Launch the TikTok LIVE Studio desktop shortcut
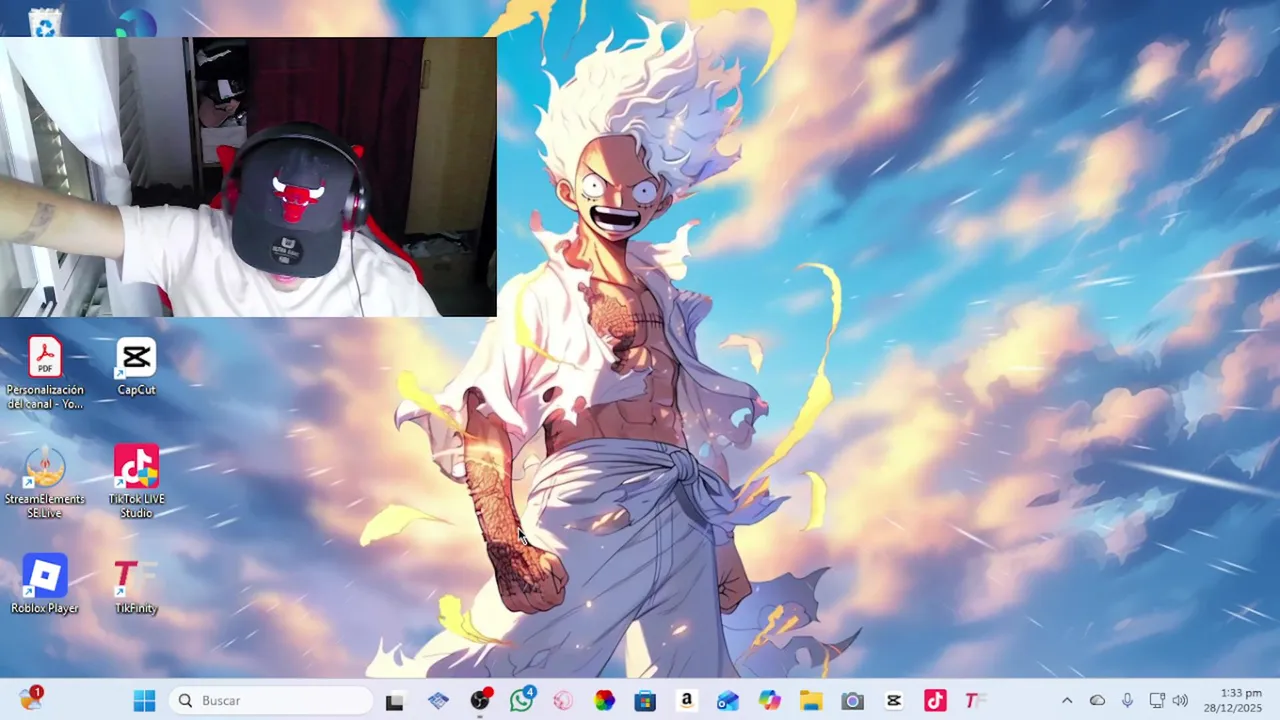Image resolution: width=1280 pixels, height=720 pixels. (x=136, y=483)
